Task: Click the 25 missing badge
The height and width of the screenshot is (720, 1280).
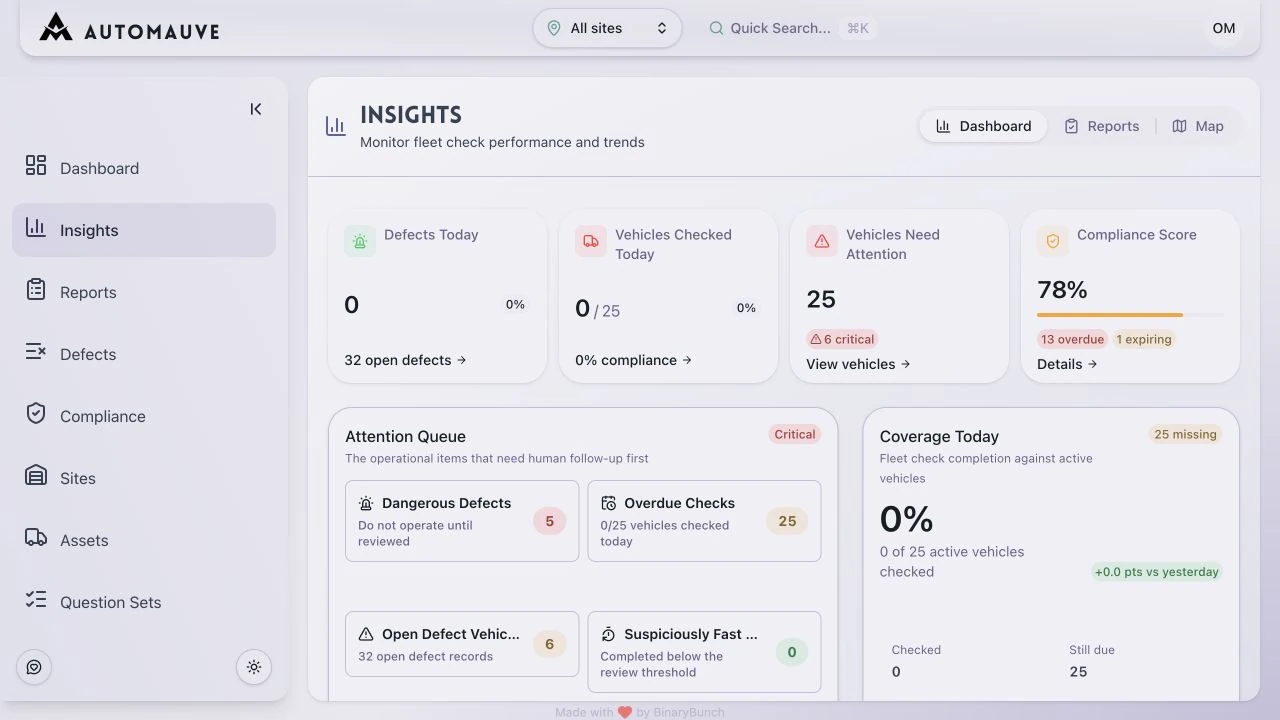Action: 1185,434
